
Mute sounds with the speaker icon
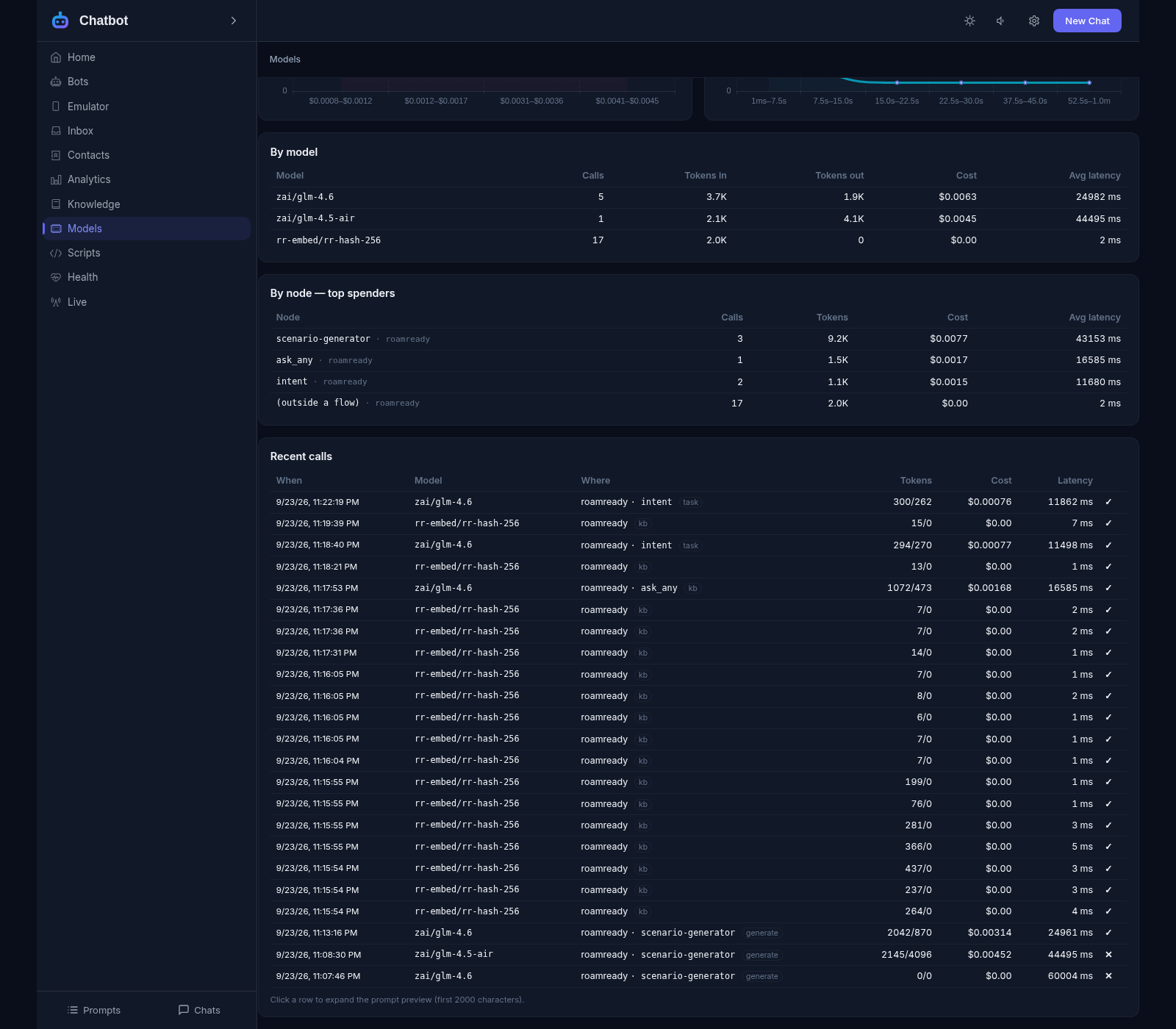click(1001, 21)
